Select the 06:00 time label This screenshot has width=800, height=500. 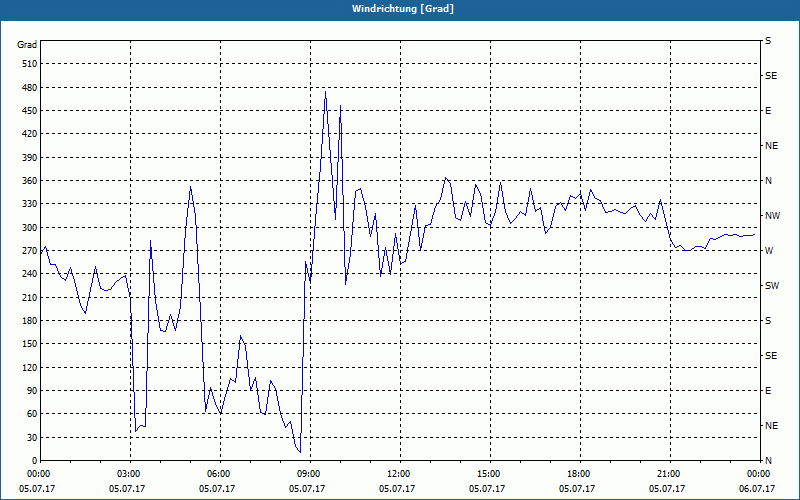tap(220, 474)
